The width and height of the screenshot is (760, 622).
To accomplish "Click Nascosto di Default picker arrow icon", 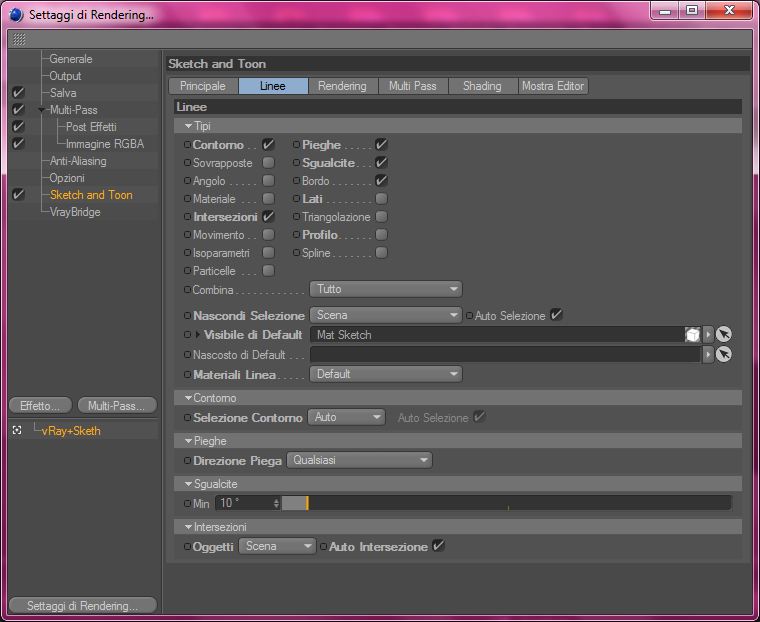I will coord(724,354).
